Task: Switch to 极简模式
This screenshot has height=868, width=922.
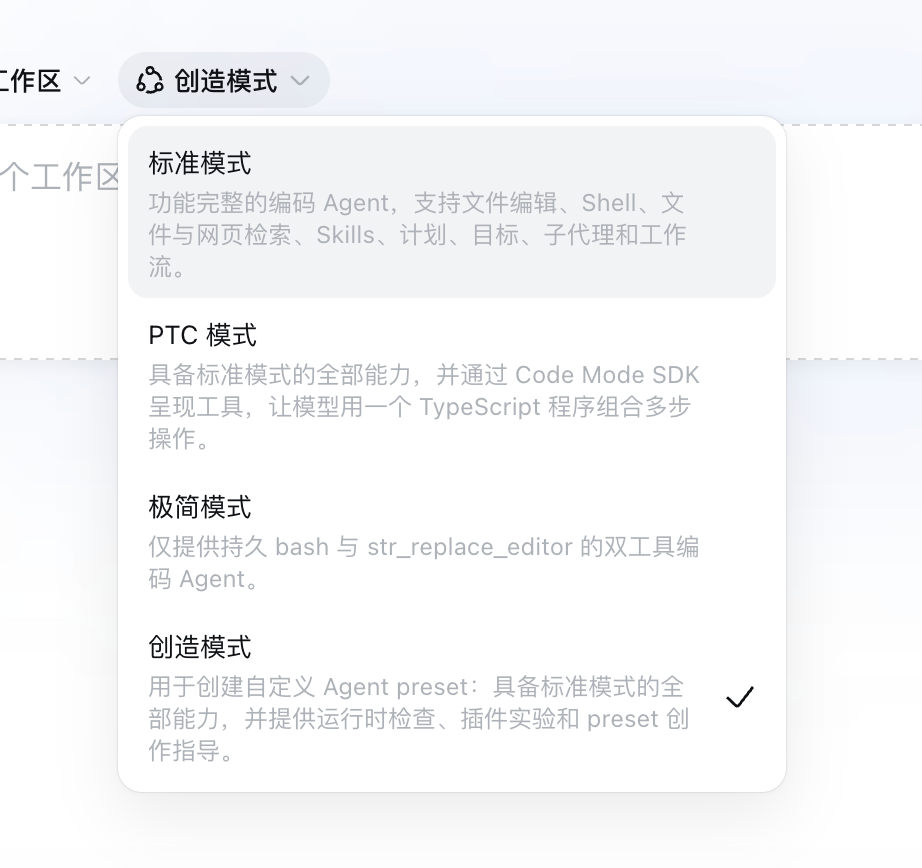Action: point(452,541)
